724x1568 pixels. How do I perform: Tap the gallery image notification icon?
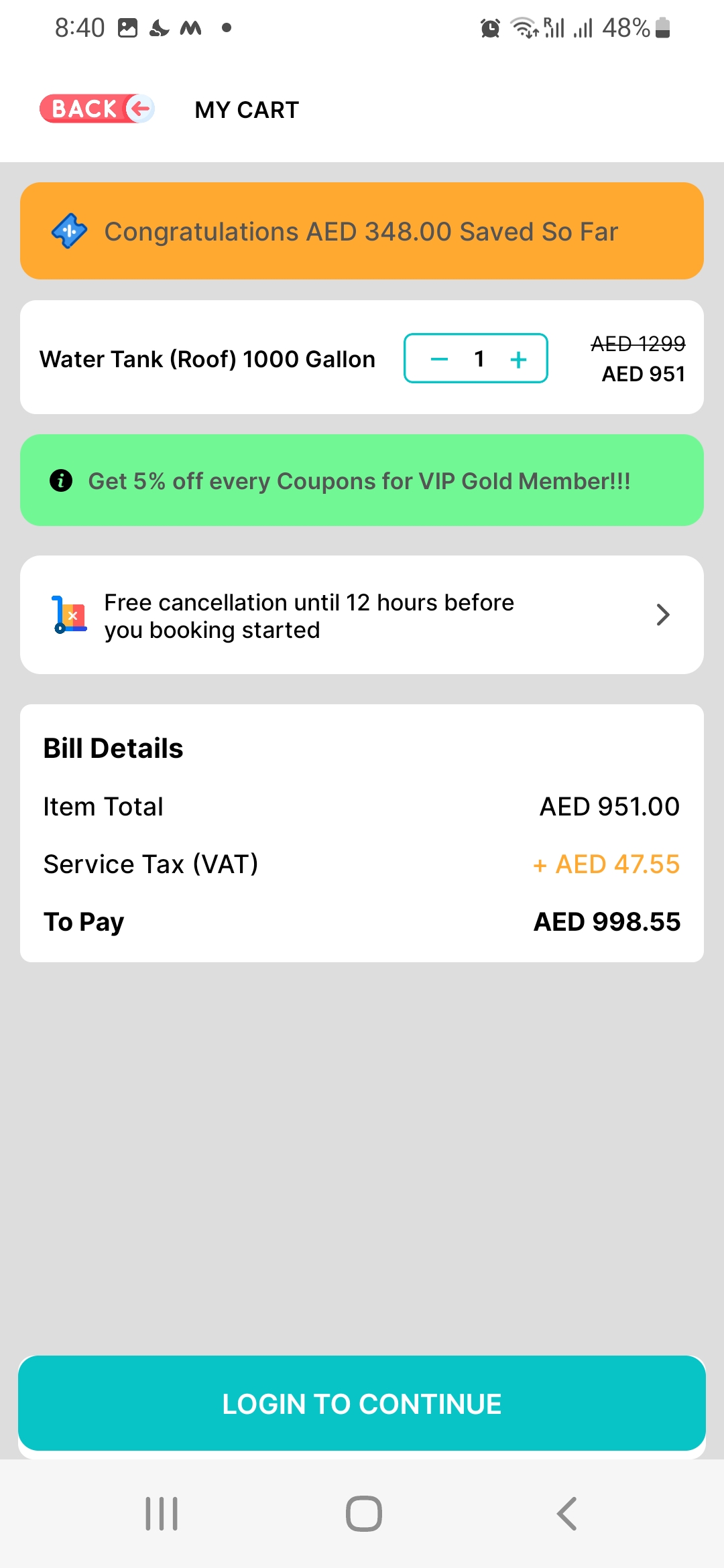[127, 28]
